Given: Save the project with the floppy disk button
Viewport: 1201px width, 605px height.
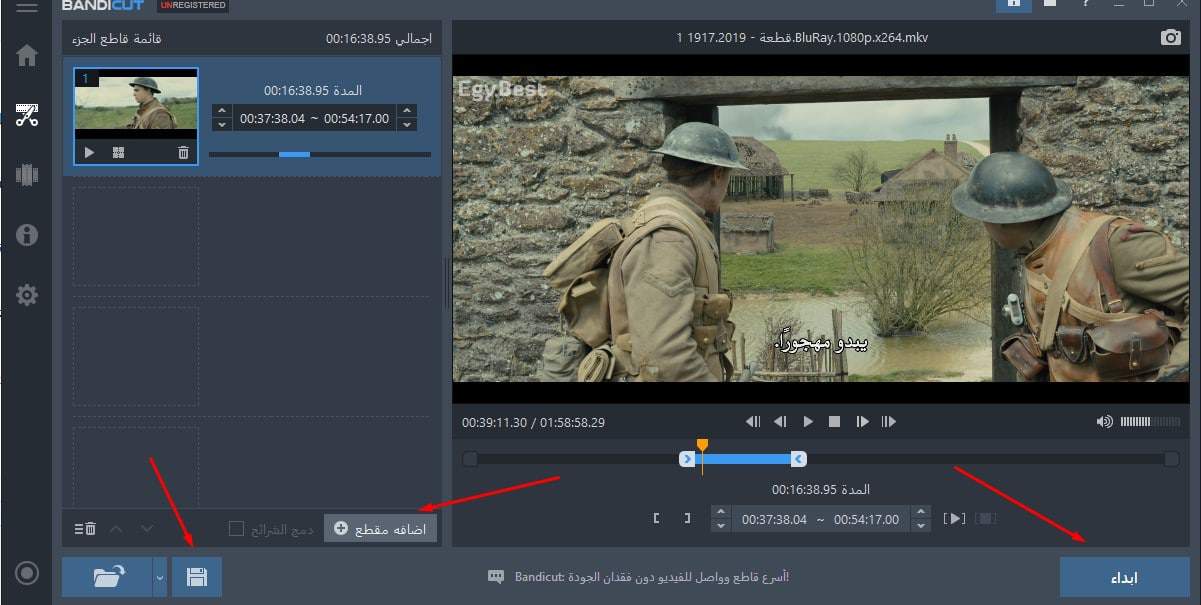Looking at the screenshot, I should point(197,577).
